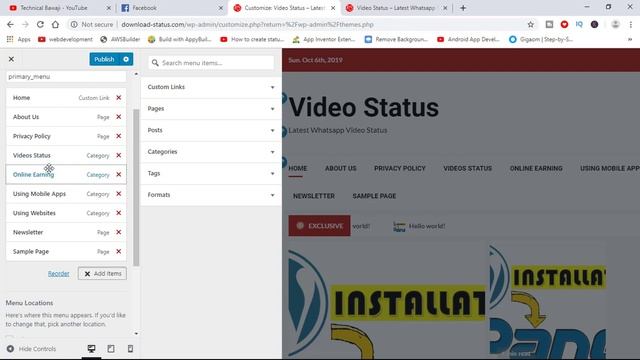This screenshot has height=360, width=640.
Task: Open ABOUT US in site preview
Action: [340, 168]
